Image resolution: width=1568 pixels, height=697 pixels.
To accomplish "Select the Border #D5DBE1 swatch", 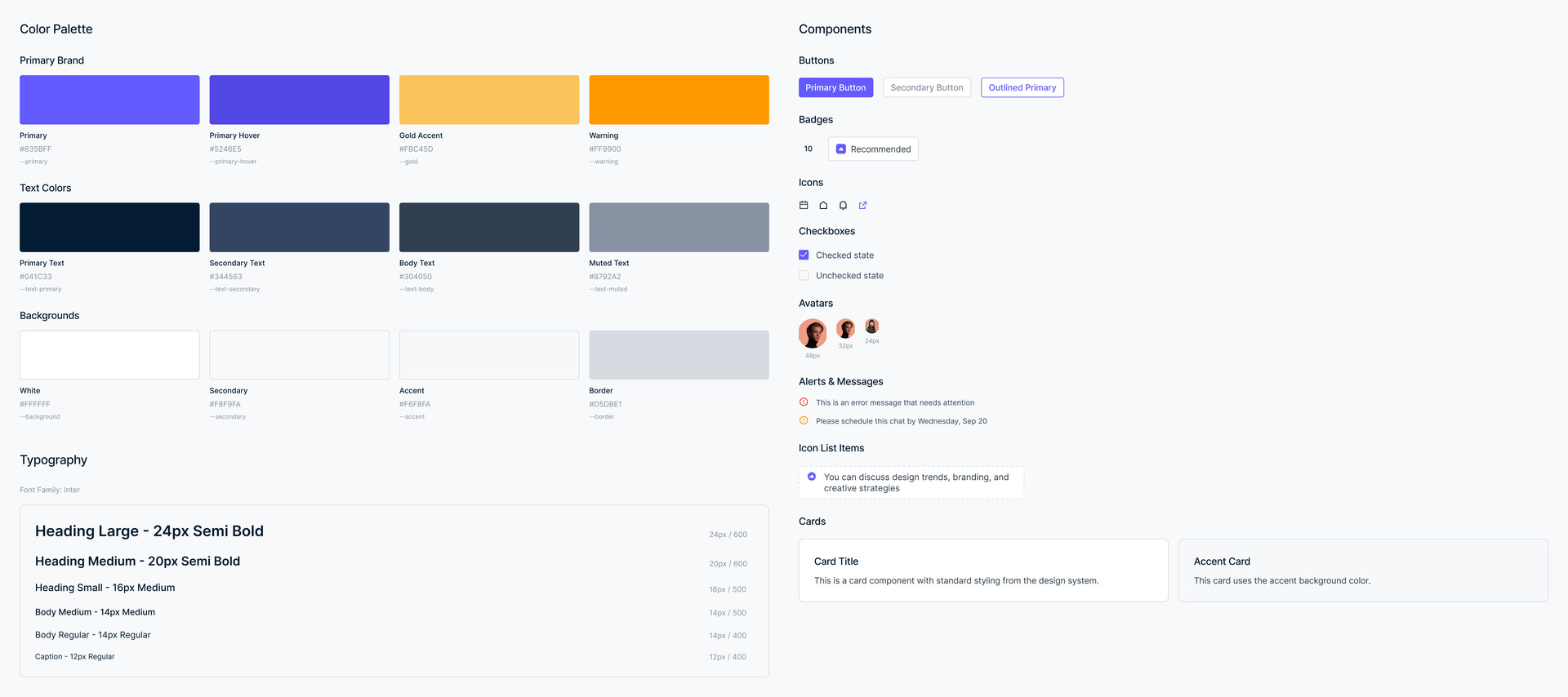I will 679,355.
